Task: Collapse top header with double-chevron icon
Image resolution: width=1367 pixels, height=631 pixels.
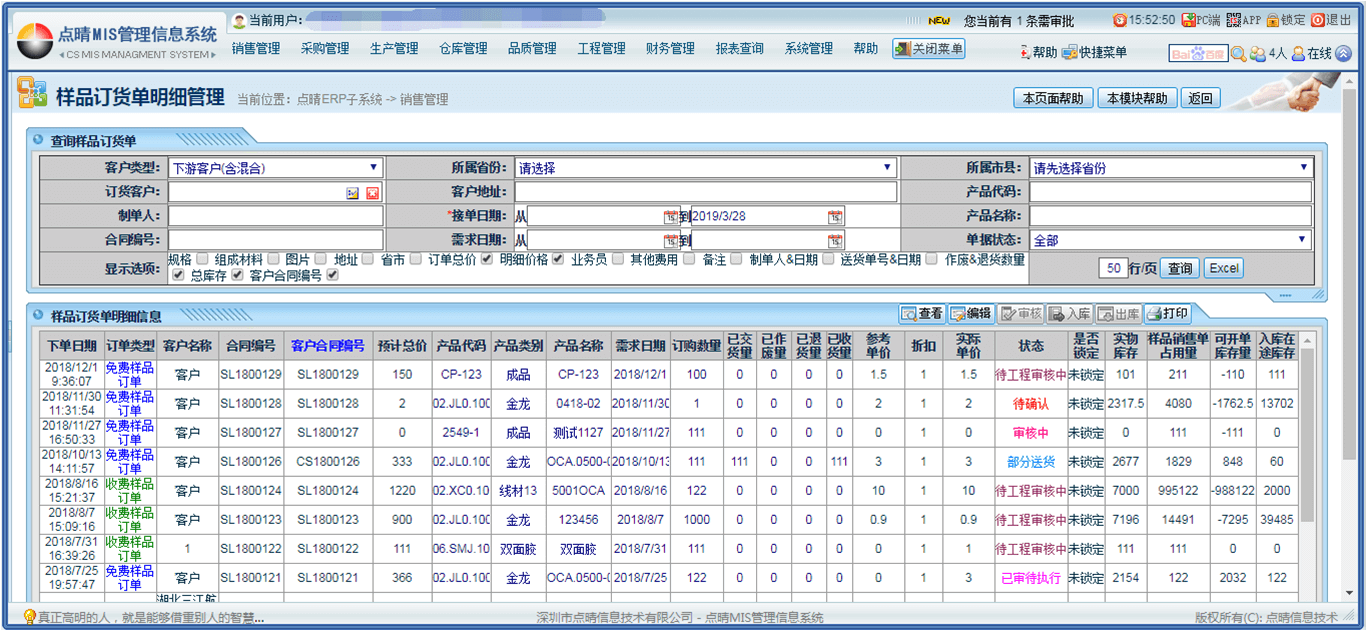Action: [1343, 53]
